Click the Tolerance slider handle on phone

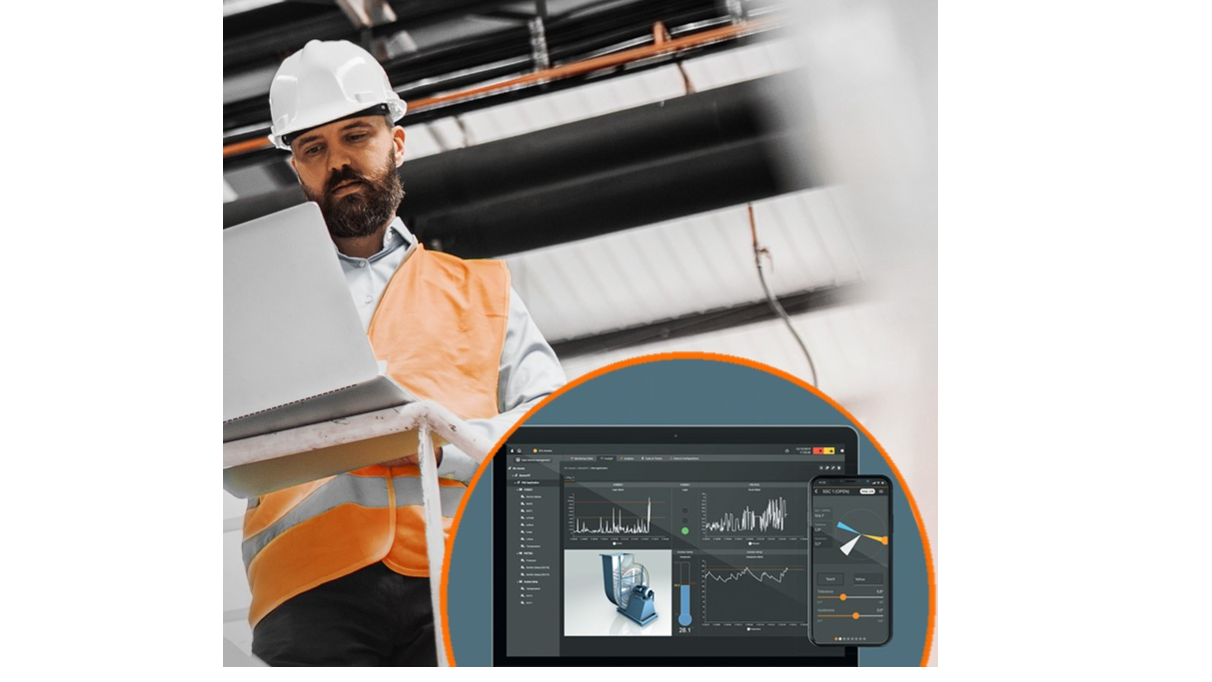tap(844, 597)
